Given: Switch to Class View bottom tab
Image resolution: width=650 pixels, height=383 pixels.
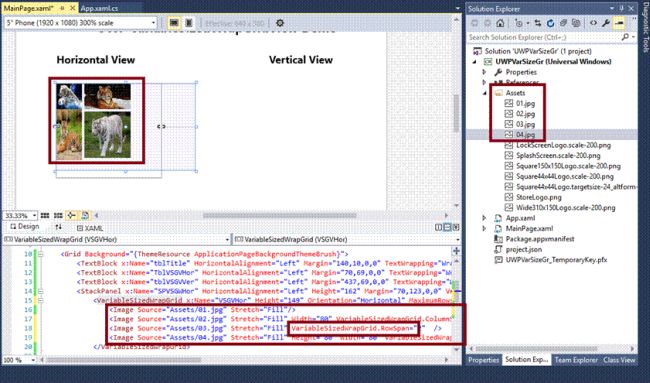Looking at the screenshot, I should [619, 360].
